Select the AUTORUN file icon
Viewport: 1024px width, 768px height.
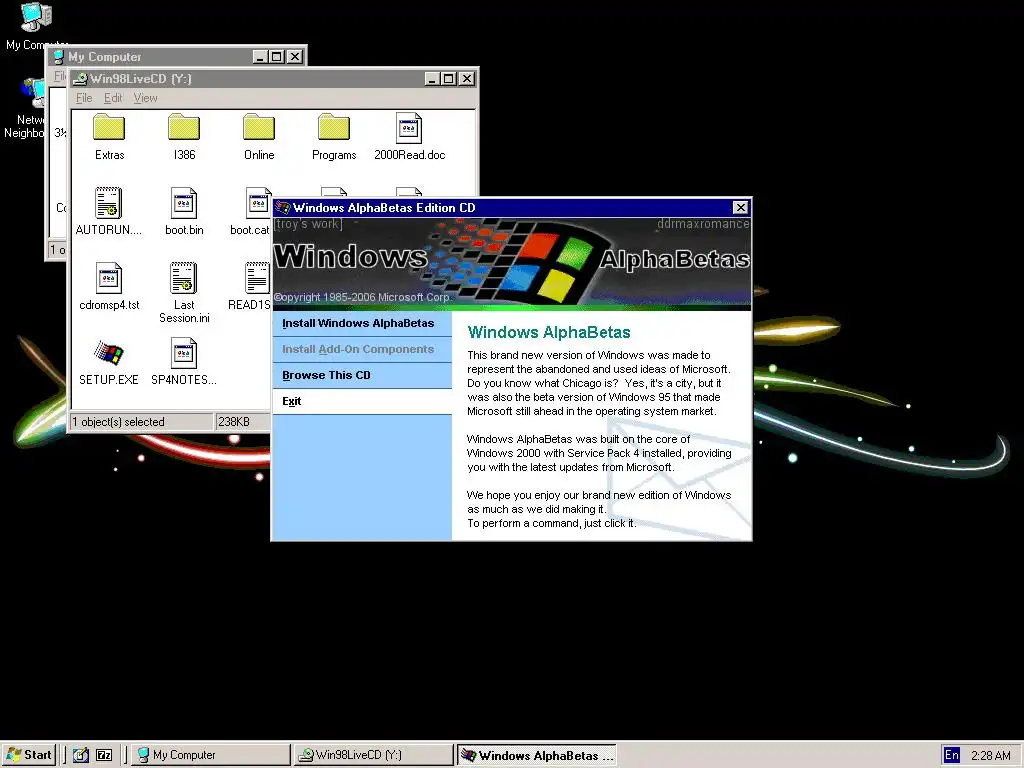click(108, 203)
